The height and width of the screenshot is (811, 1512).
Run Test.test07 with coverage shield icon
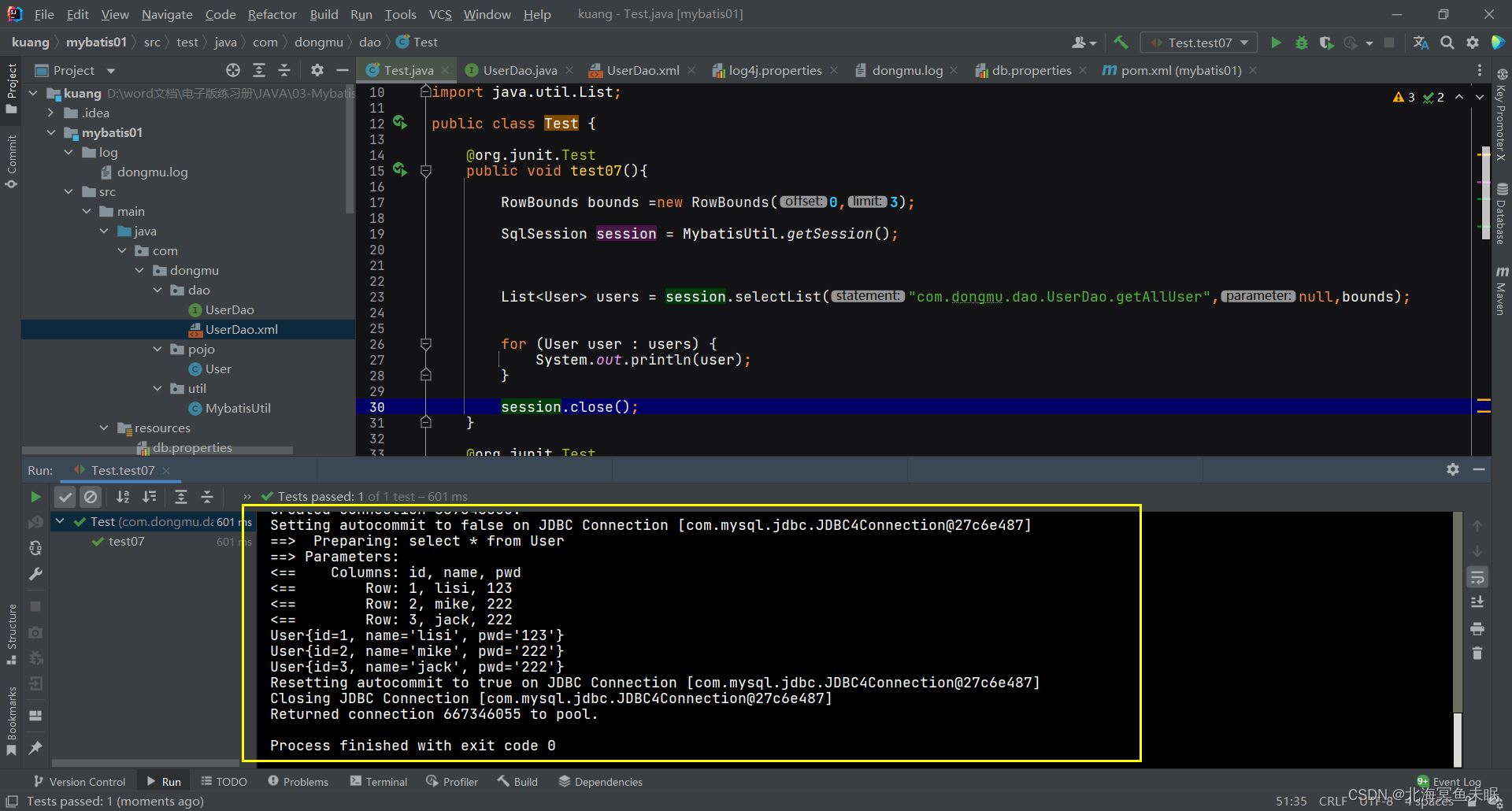pos(1326,43)
